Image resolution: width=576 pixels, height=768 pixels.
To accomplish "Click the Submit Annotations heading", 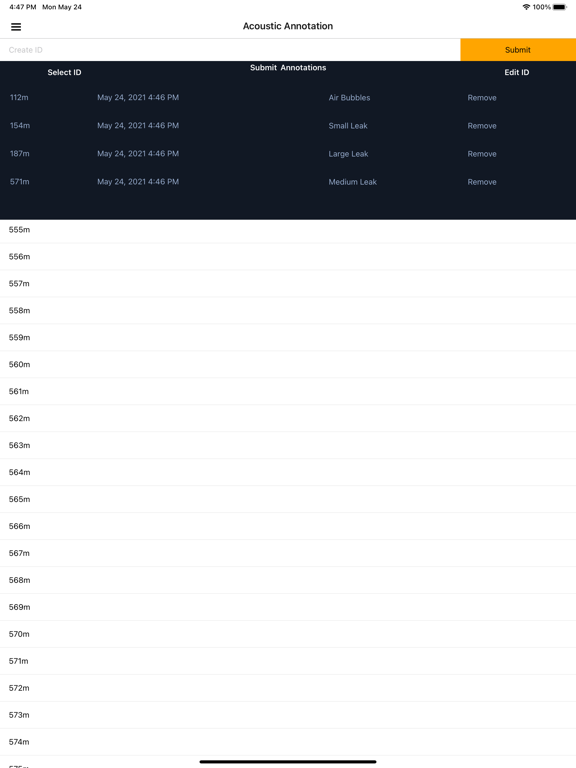I will click(x=288, y=68).
